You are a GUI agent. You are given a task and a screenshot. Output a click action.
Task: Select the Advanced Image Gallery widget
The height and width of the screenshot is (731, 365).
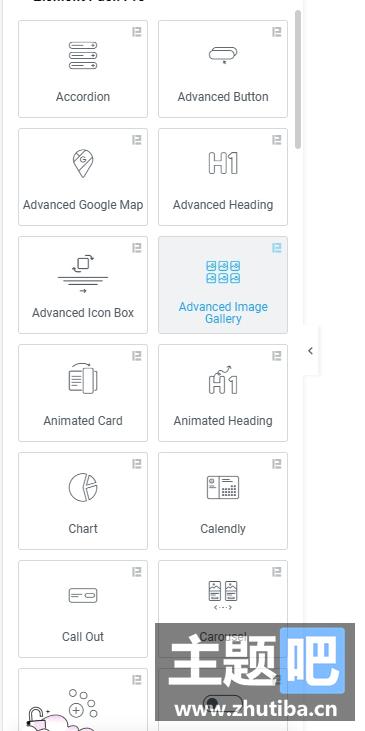(x=223, y=285)
